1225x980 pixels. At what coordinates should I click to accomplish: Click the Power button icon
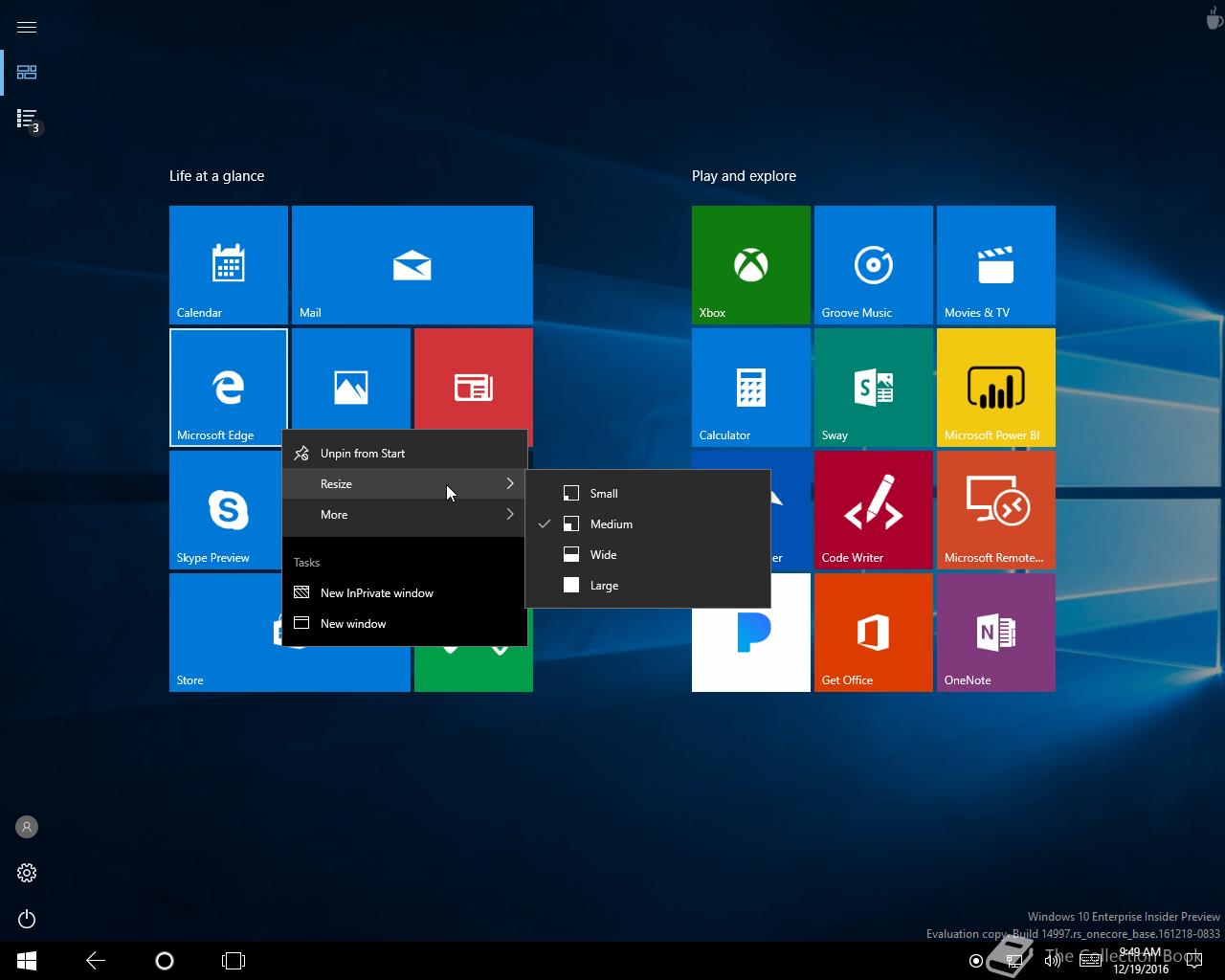point(27,919)
